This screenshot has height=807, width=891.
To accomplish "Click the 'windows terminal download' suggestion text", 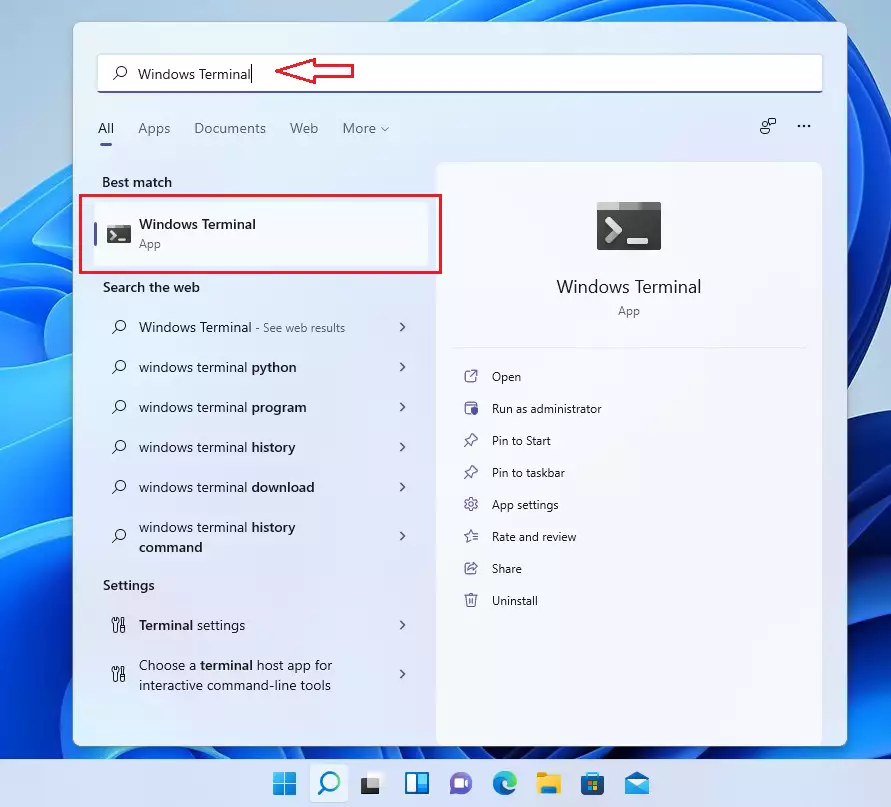I will click(227, 487).
